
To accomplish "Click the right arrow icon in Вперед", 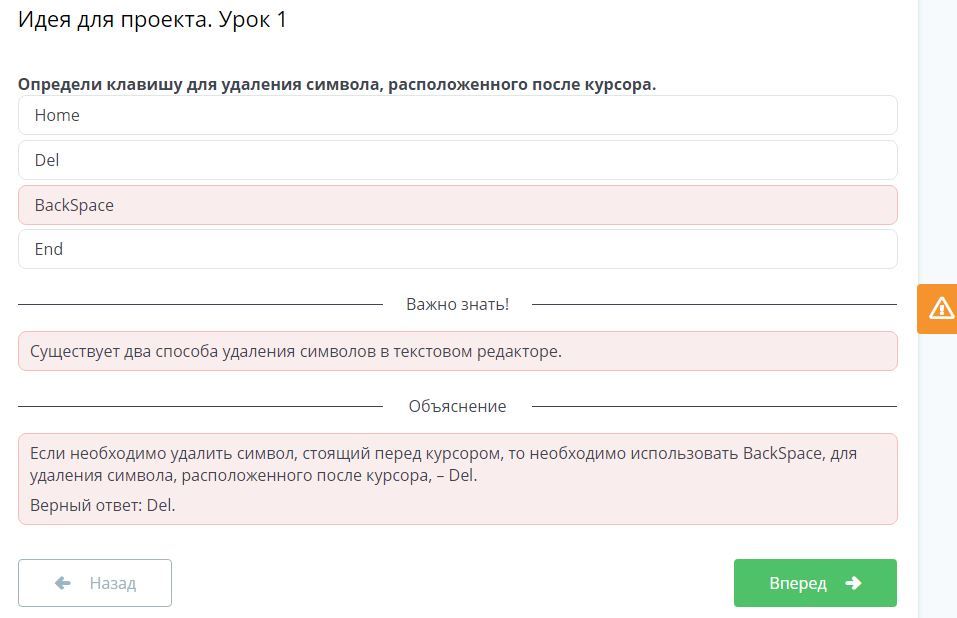I will 853,583.
